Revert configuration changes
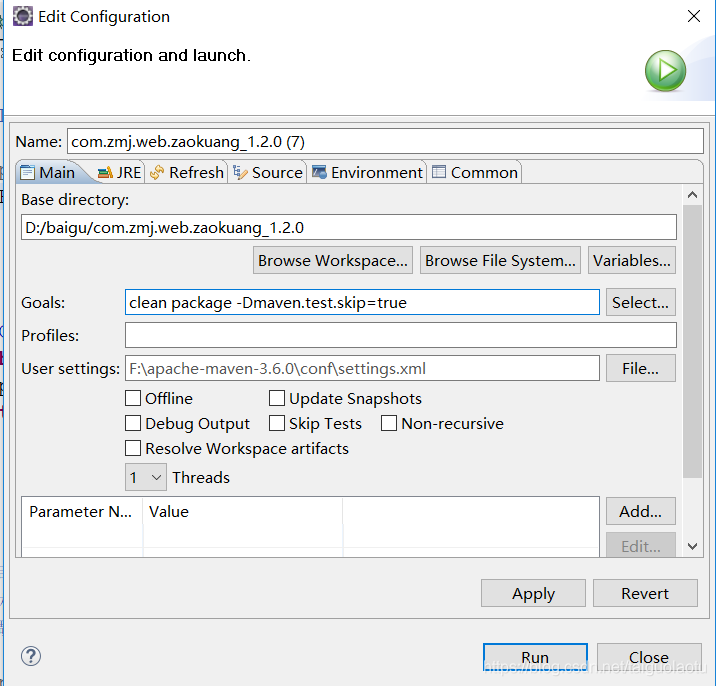Screen dimensions: 716x686 coord(645,593)
